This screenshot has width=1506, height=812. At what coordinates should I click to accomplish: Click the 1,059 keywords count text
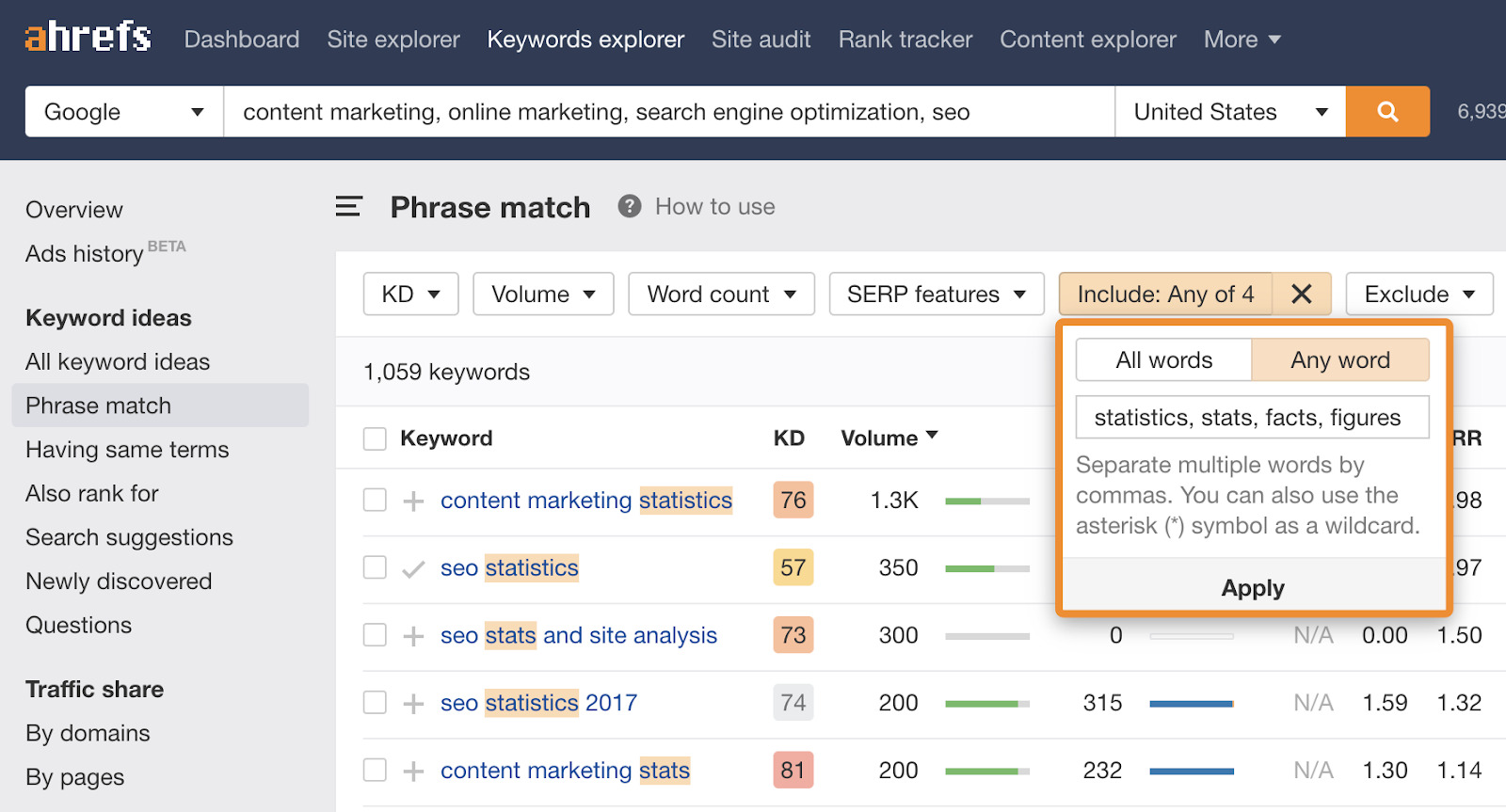point(447,372)
